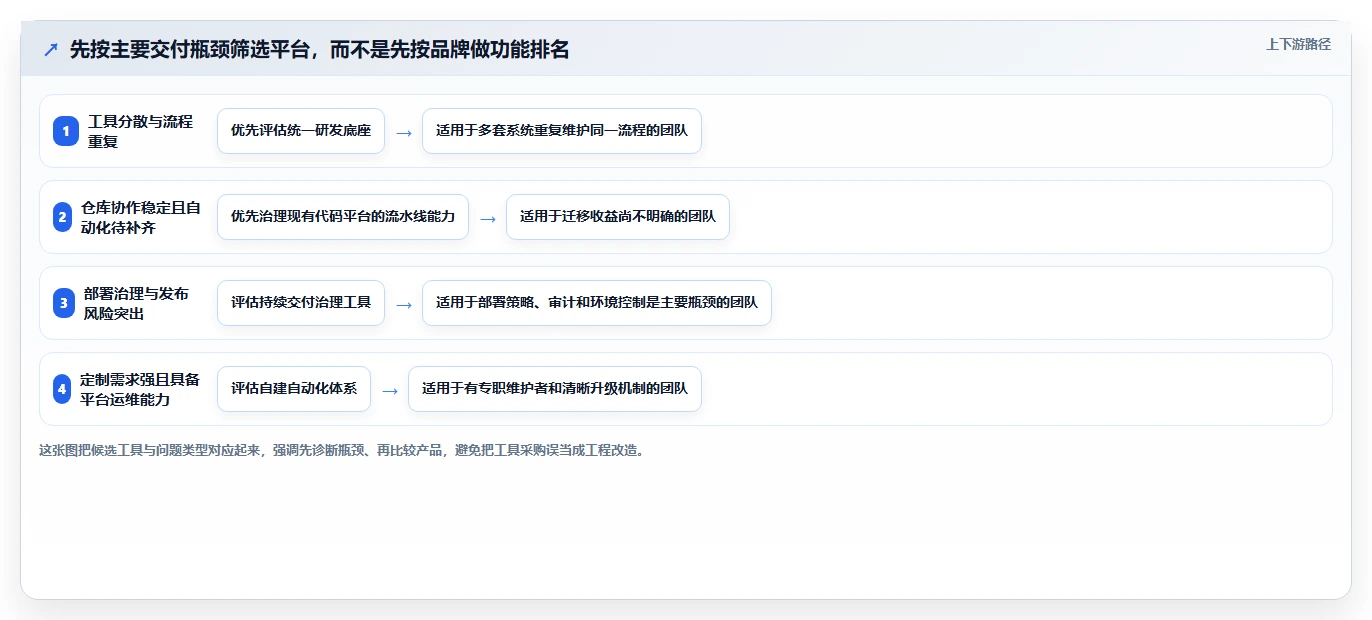Click the arrow after 评估自建自动化体系
The width and height of the screenshot is (1372, 620).
pyautogui.click(x=390, y=390)
